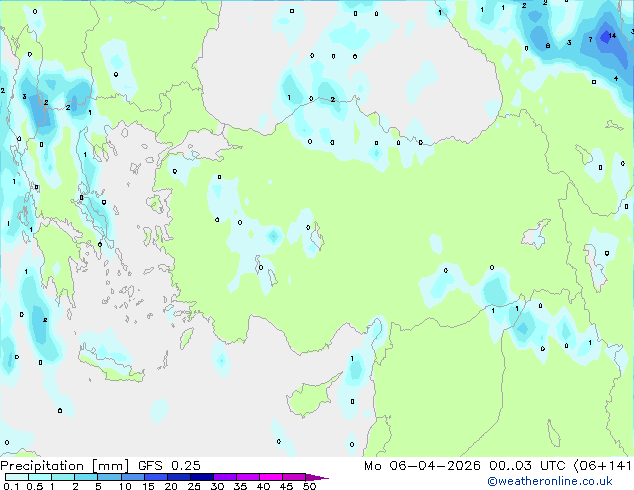
Task: Click the '00..03 UTC' time label
Action: pos(527,466)
